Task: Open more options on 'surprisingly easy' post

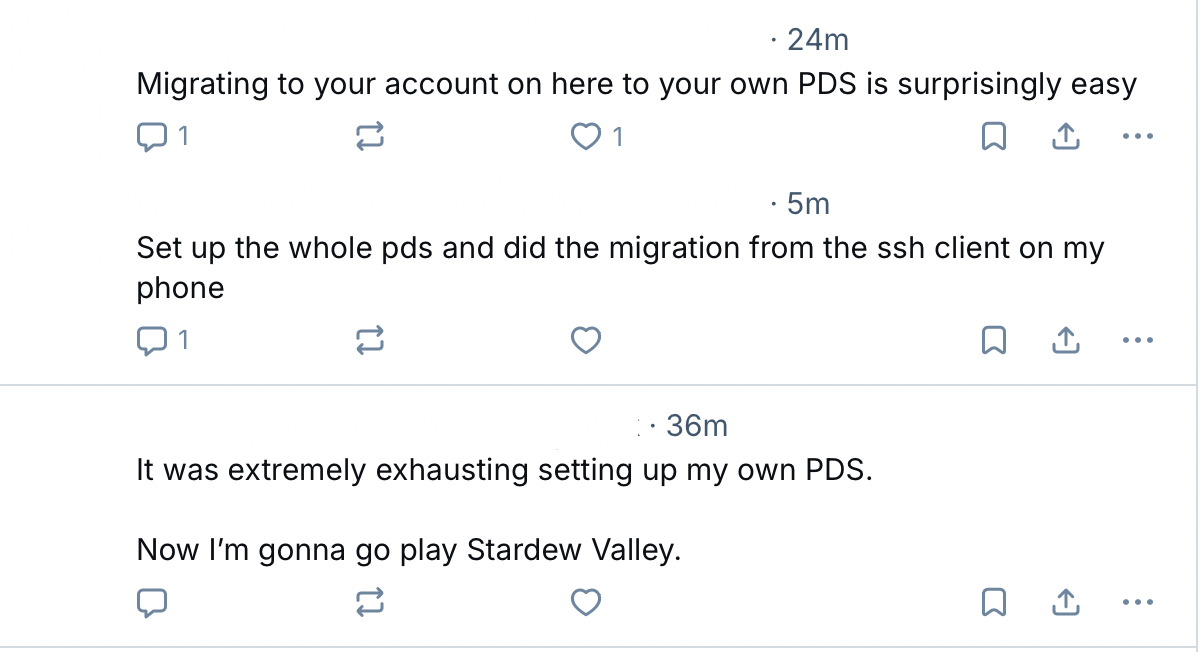Action: click(1138, 137)
